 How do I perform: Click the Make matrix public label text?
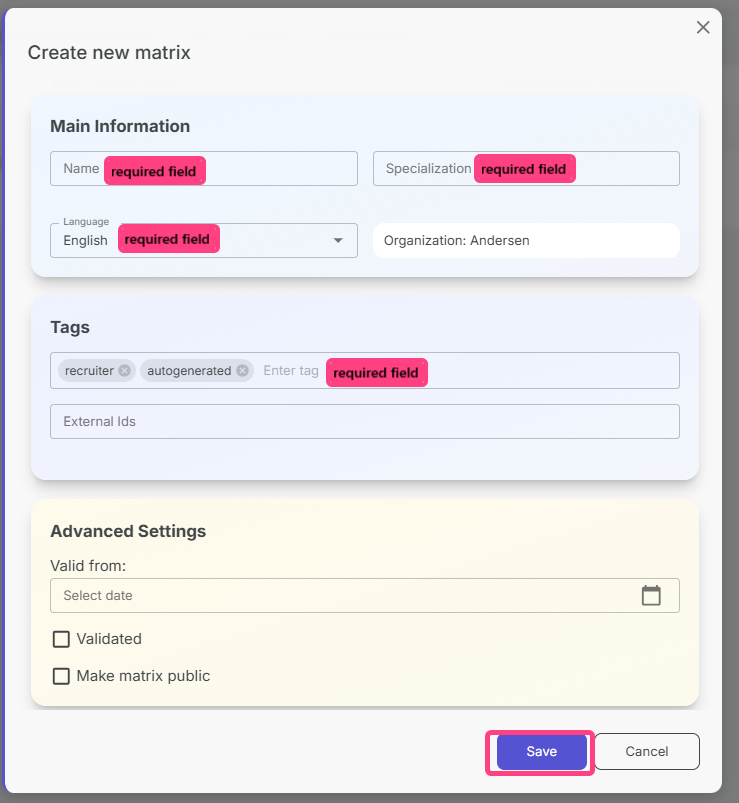point(143,676)
